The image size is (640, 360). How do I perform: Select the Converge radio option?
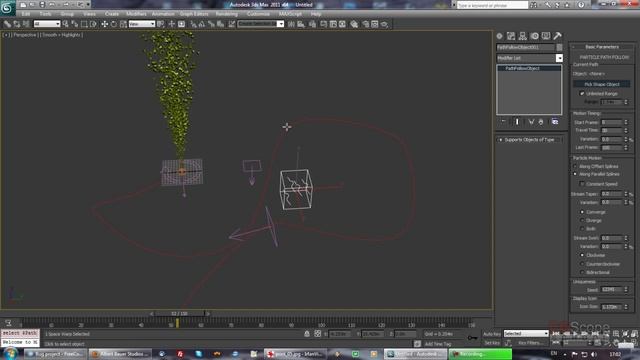pos(582,212)
